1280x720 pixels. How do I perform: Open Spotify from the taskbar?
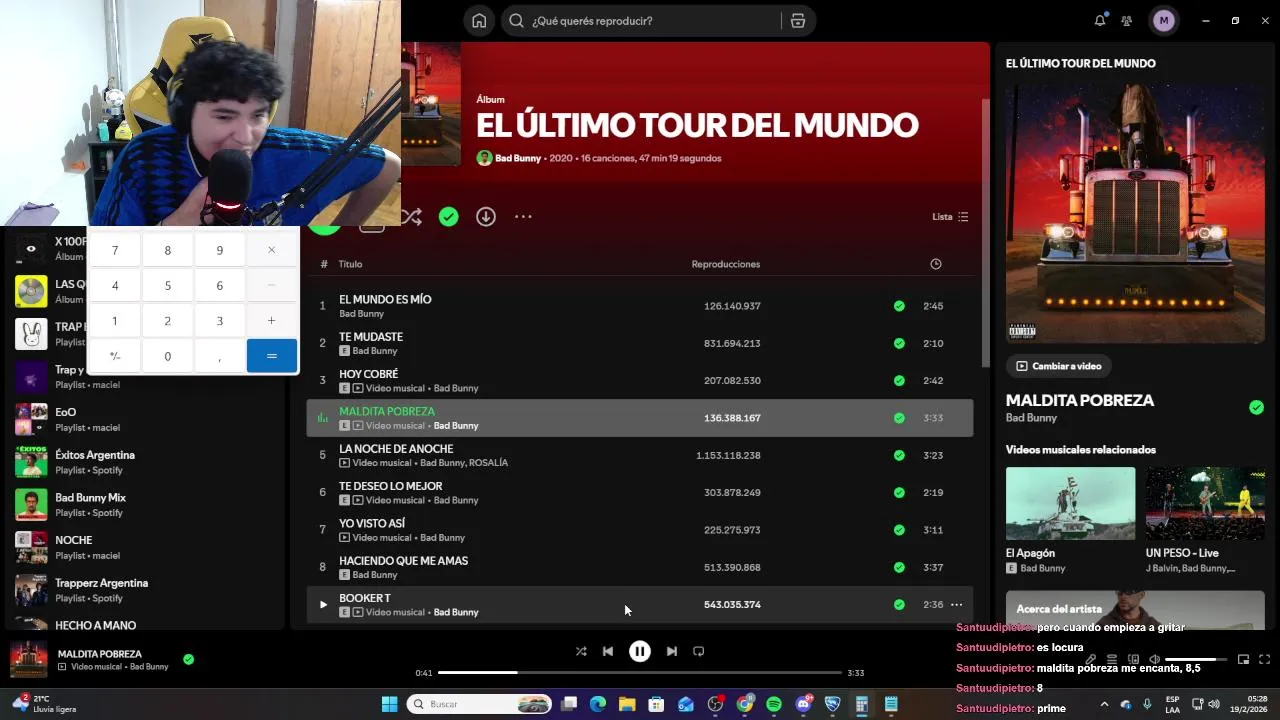pyautogui.click(x=774, y=704)
